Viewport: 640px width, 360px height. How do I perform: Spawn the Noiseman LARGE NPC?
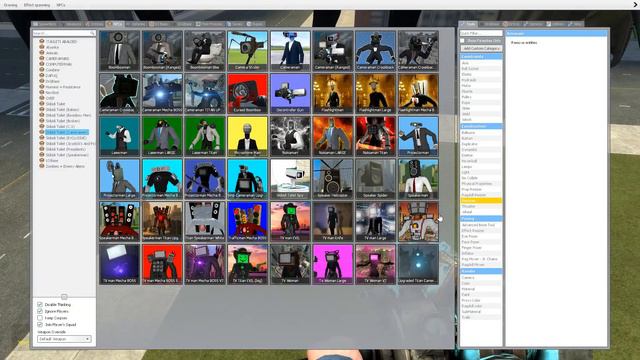coord(333,136)
